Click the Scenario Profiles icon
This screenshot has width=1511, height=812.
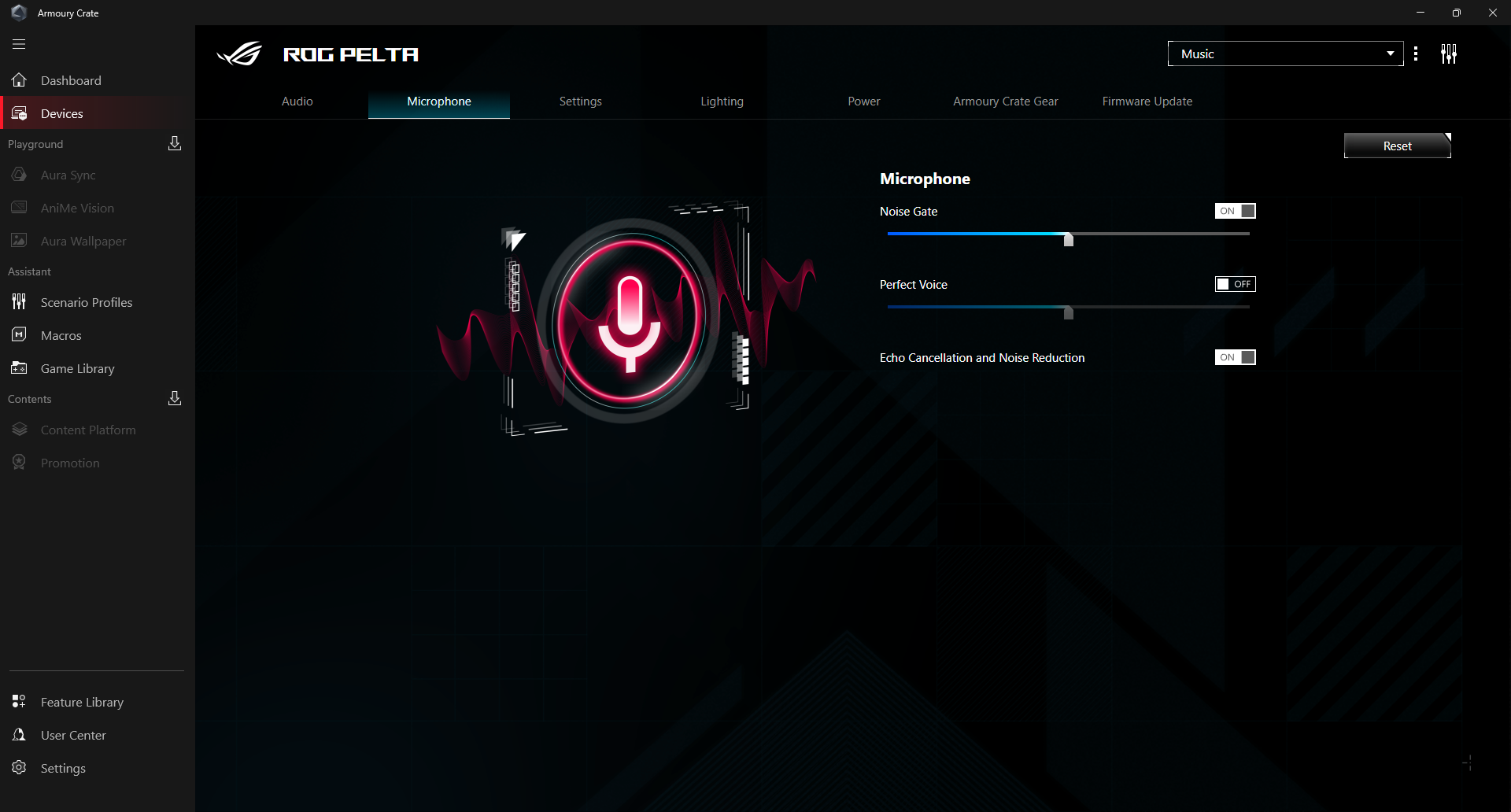[19, 302]
